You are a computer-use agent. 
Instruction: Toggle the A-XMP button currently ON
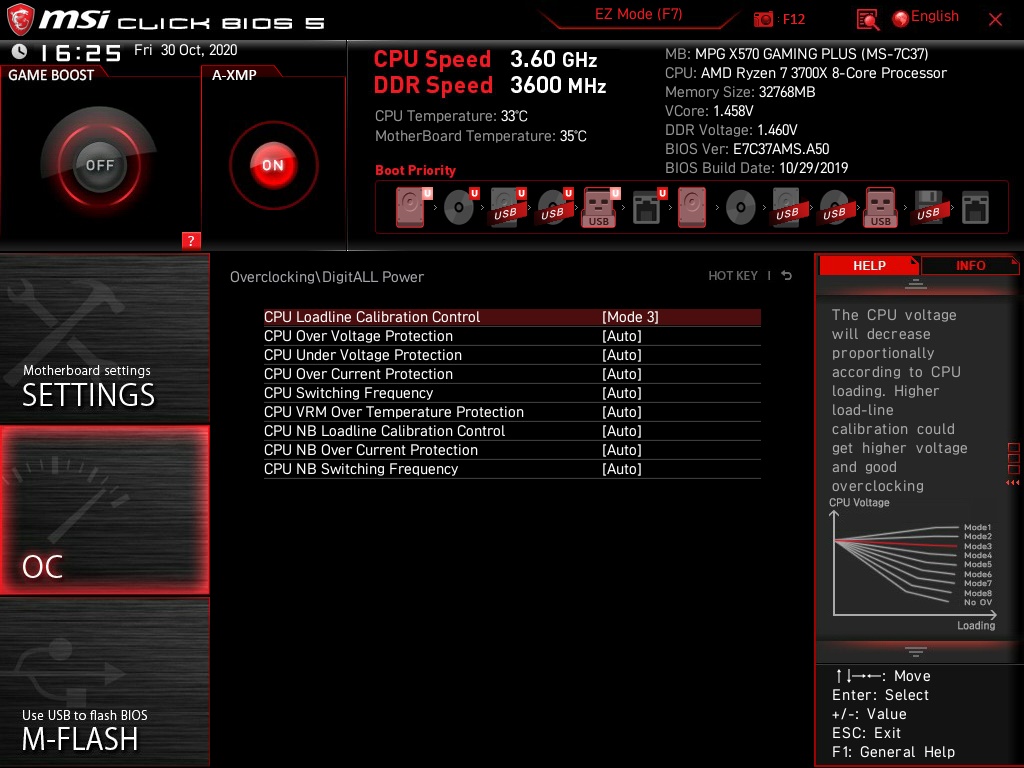[x=273, y=165]
